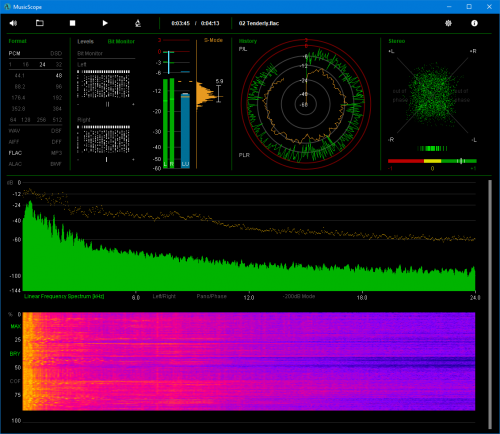Click the 24 bit depth value
The width and height of the screenshot is (500, 434).
click(42, 64)
